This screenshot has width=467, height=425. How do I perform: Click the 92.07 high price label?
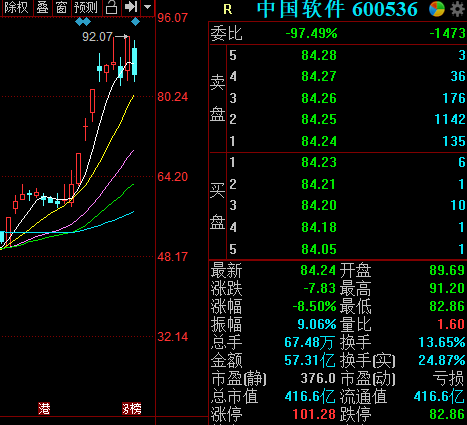pos(97,37)
